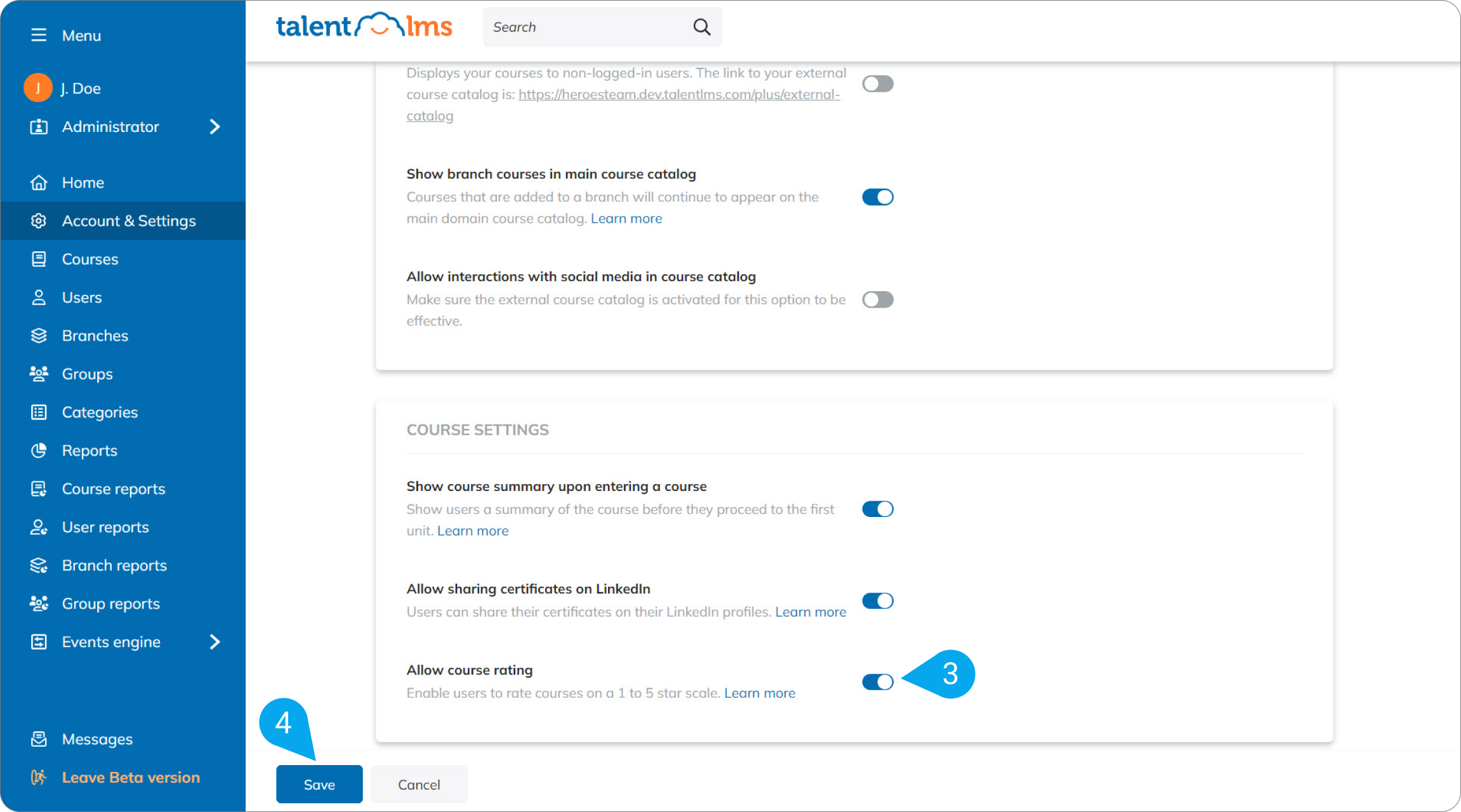Click the TalentLMS logo
Image resolution: width=1461 pixels, height=812 pixels.
point(364,26)
